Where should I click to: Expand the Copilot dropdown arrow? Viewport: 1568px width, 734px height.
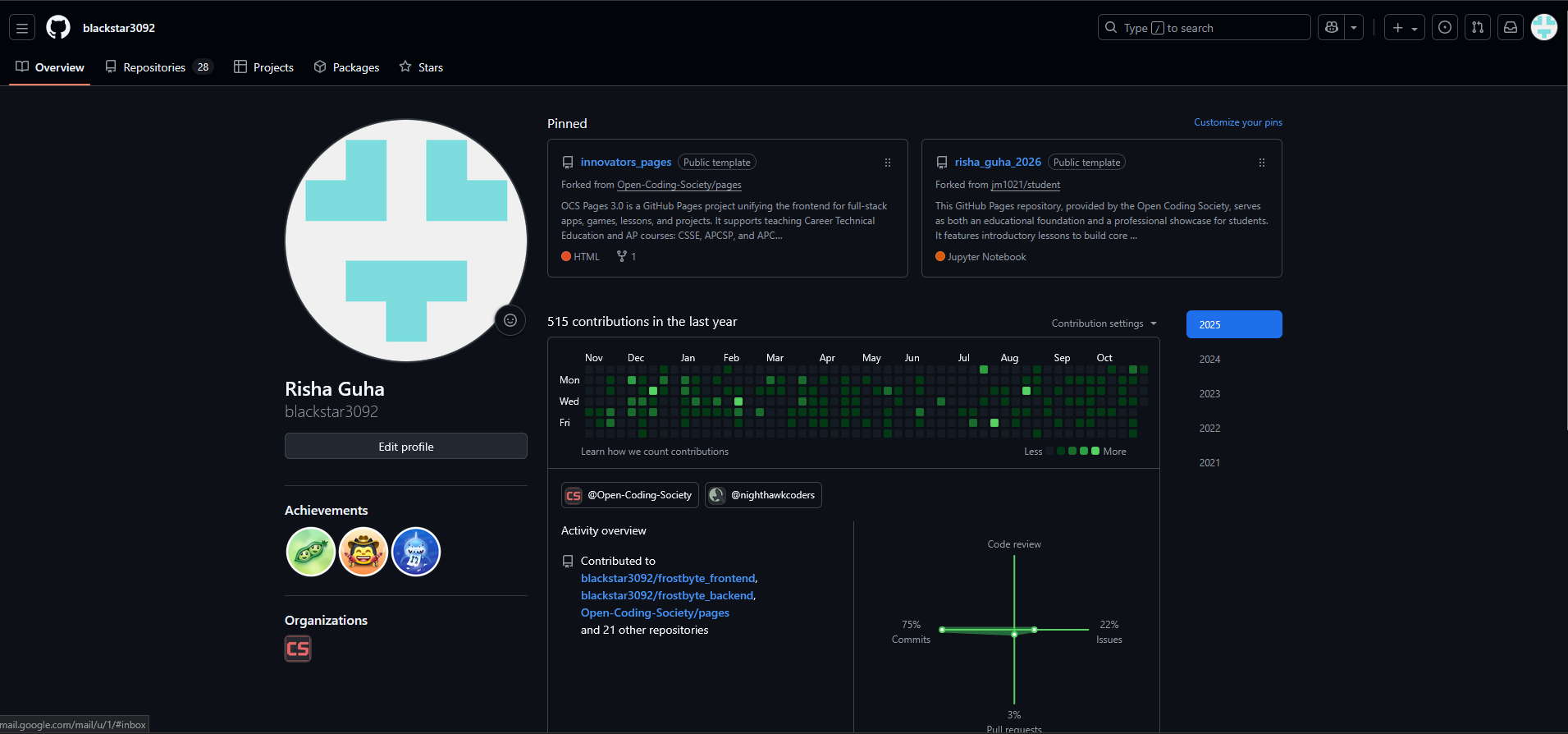(1354, 28)
